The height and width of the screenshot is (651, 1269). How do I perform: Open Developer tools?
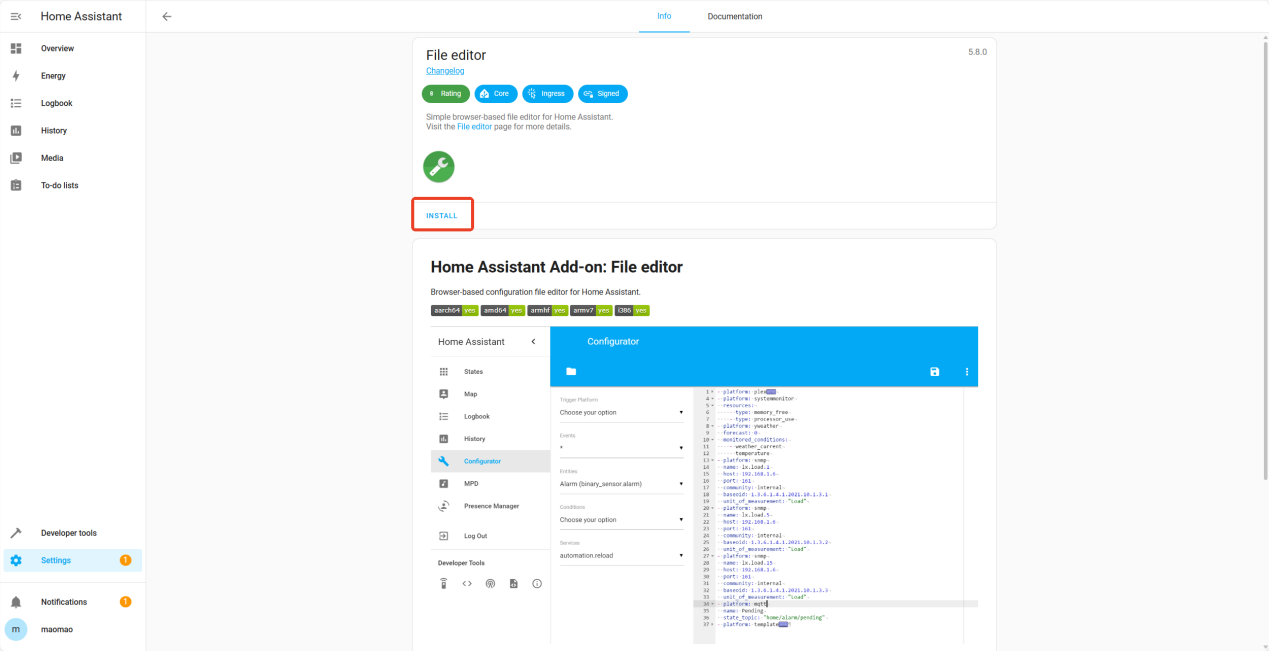(73, 533)
